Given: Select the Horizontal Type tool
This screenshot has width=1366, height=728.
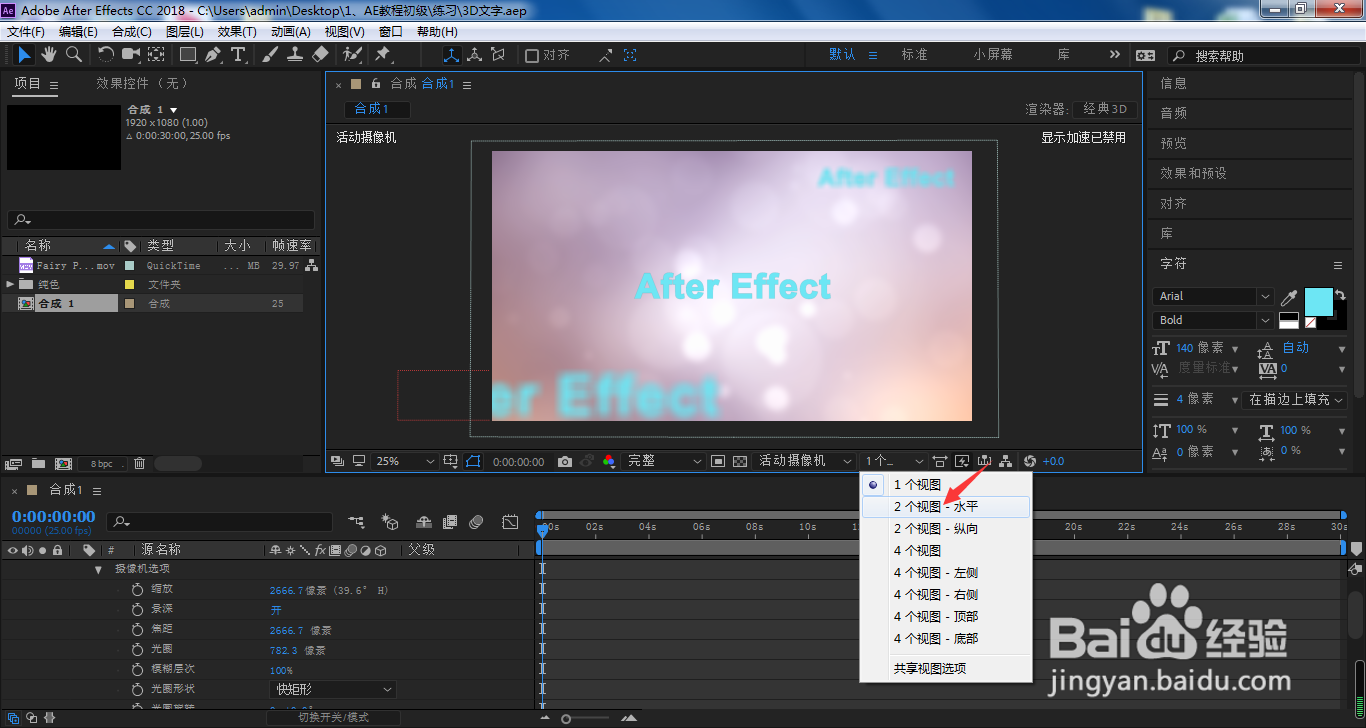Looking at the screenshot, I should pyautogui.click(x=238, y=54).
